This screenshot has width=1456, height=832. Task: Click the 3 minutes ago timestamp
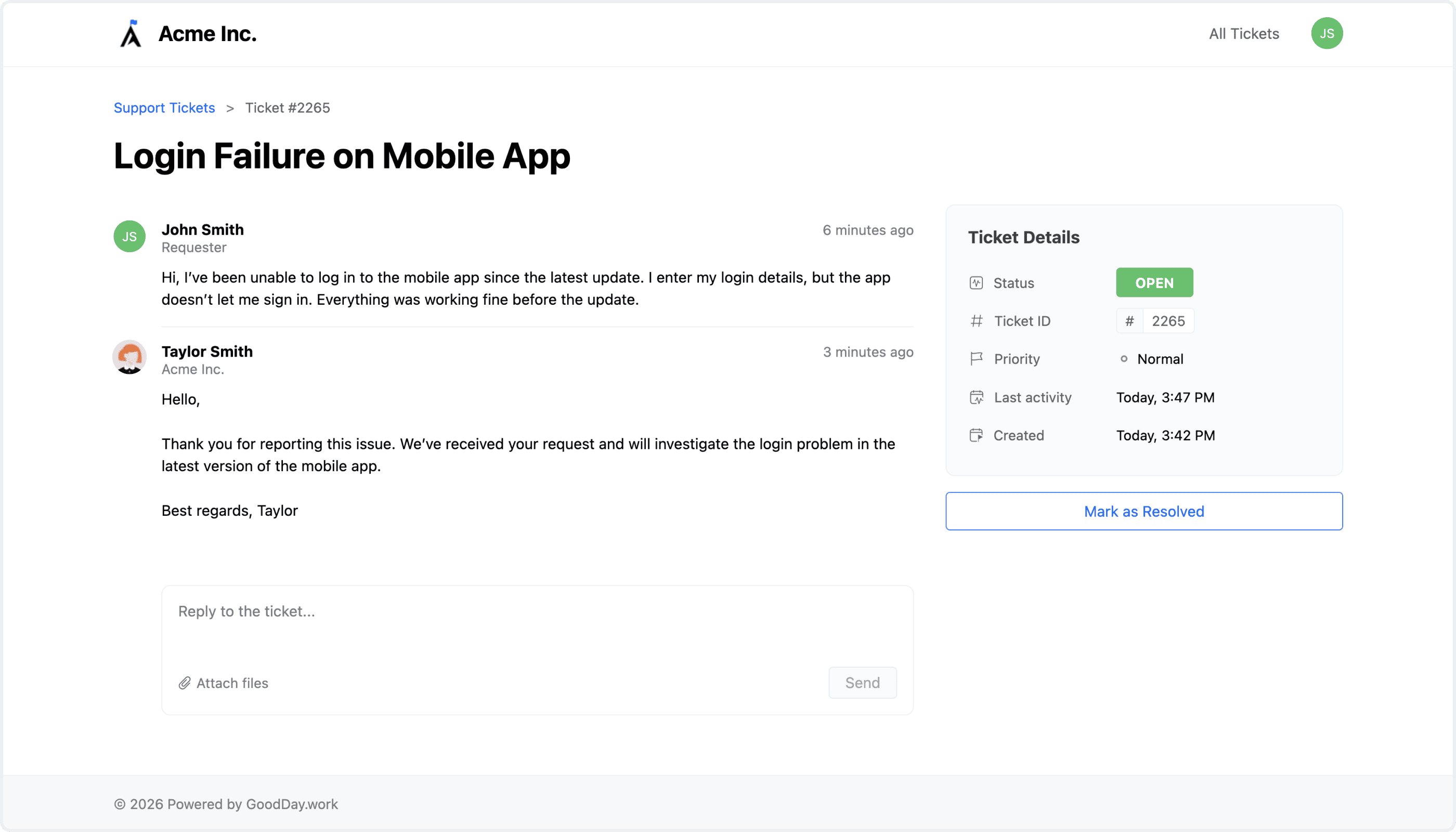[x=867, y=352]
